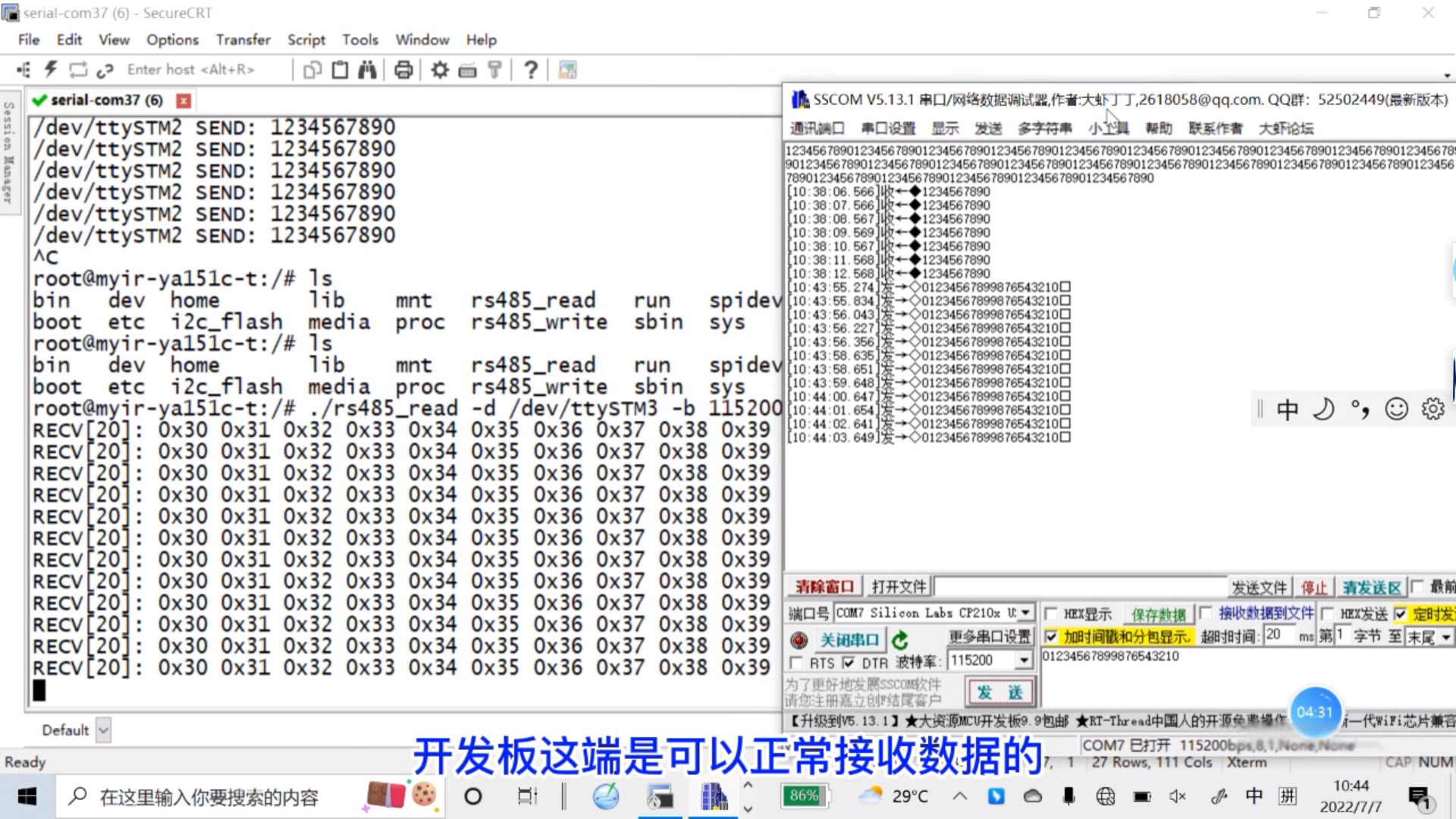
Task: Expand the Default session dropdown arrow
Action: click(x=104, y=730)
